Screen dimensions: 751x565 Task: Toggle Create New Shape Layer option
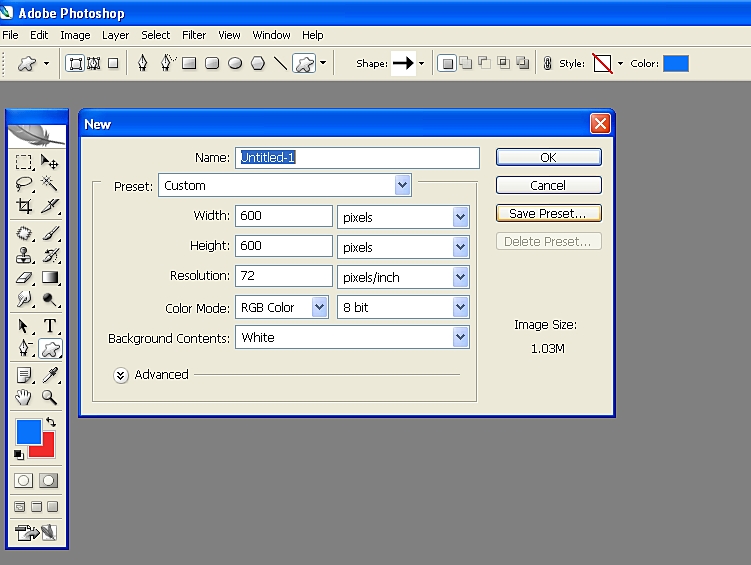click(447, 63)
